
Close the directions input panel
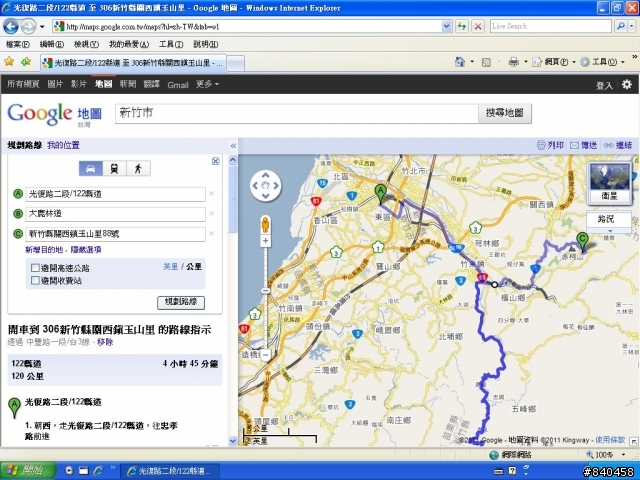[x=216, y=161]
